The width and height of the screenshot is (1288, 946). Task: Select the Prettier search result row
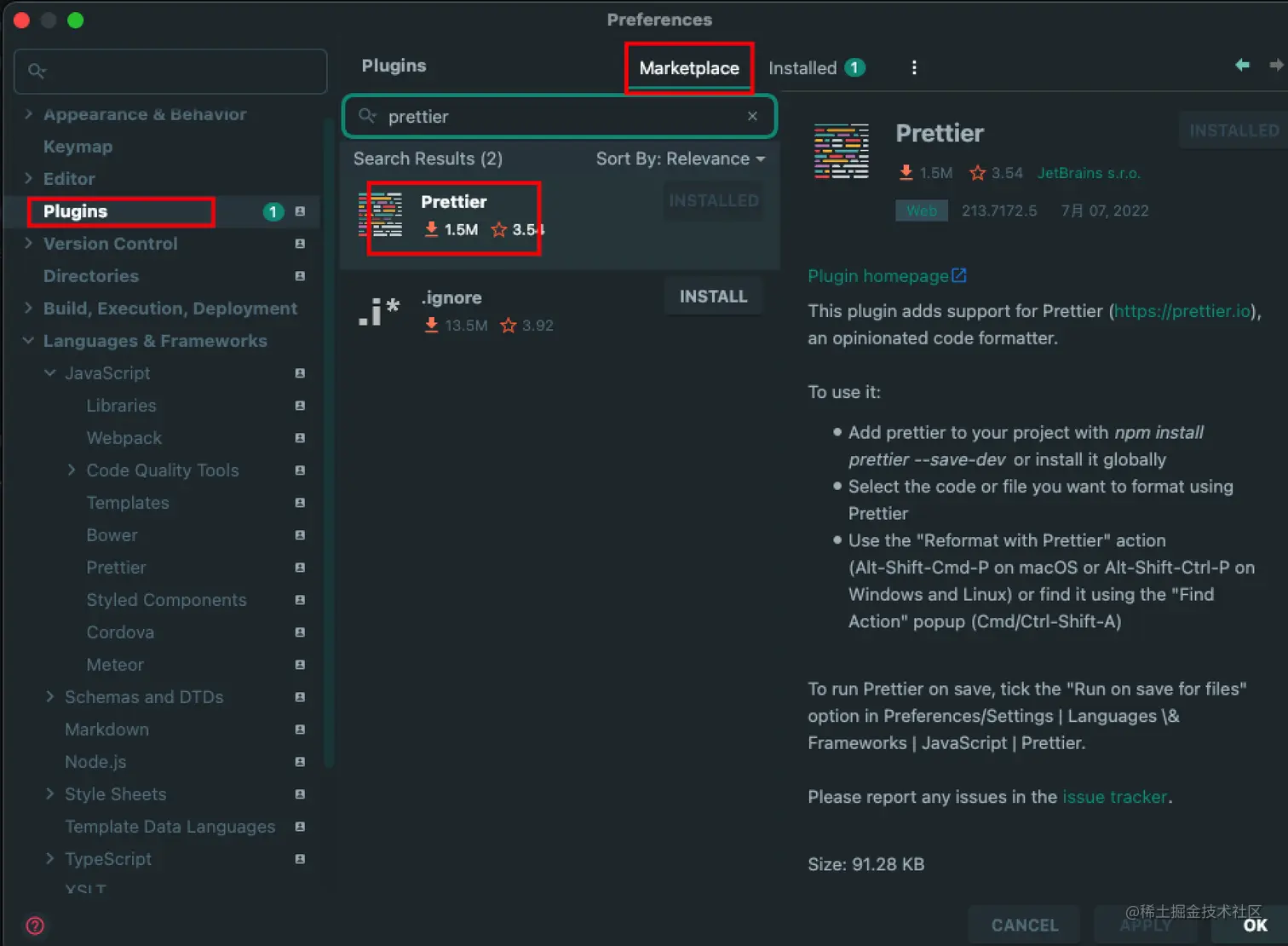[560, 221]
